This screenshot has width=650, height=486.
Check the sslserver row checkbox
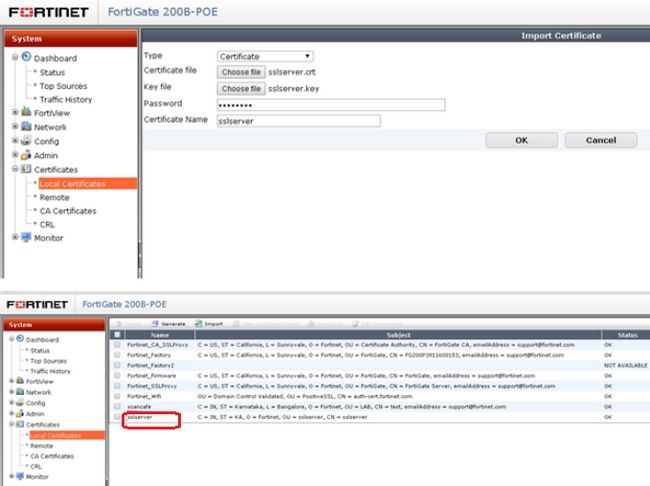coord(117,417)
